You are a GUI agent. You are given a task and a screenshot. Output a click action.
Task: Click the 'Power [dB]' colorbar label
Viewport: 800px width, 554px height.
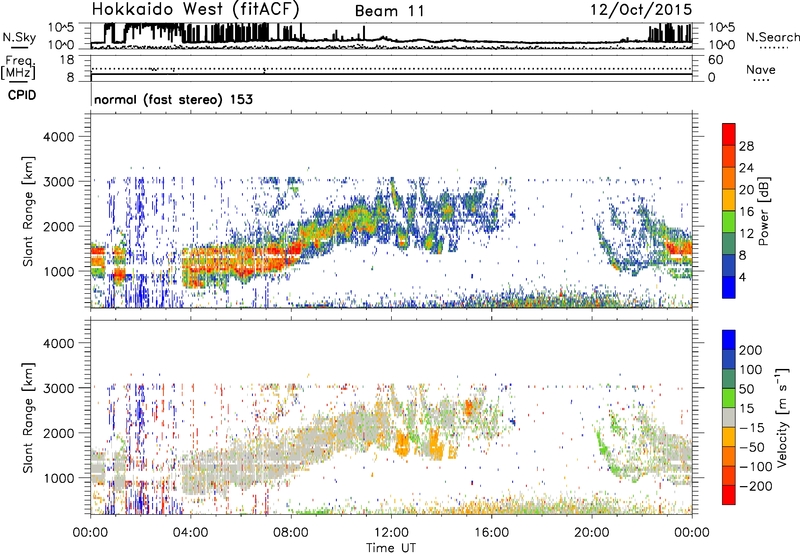[x=764, y=211]
